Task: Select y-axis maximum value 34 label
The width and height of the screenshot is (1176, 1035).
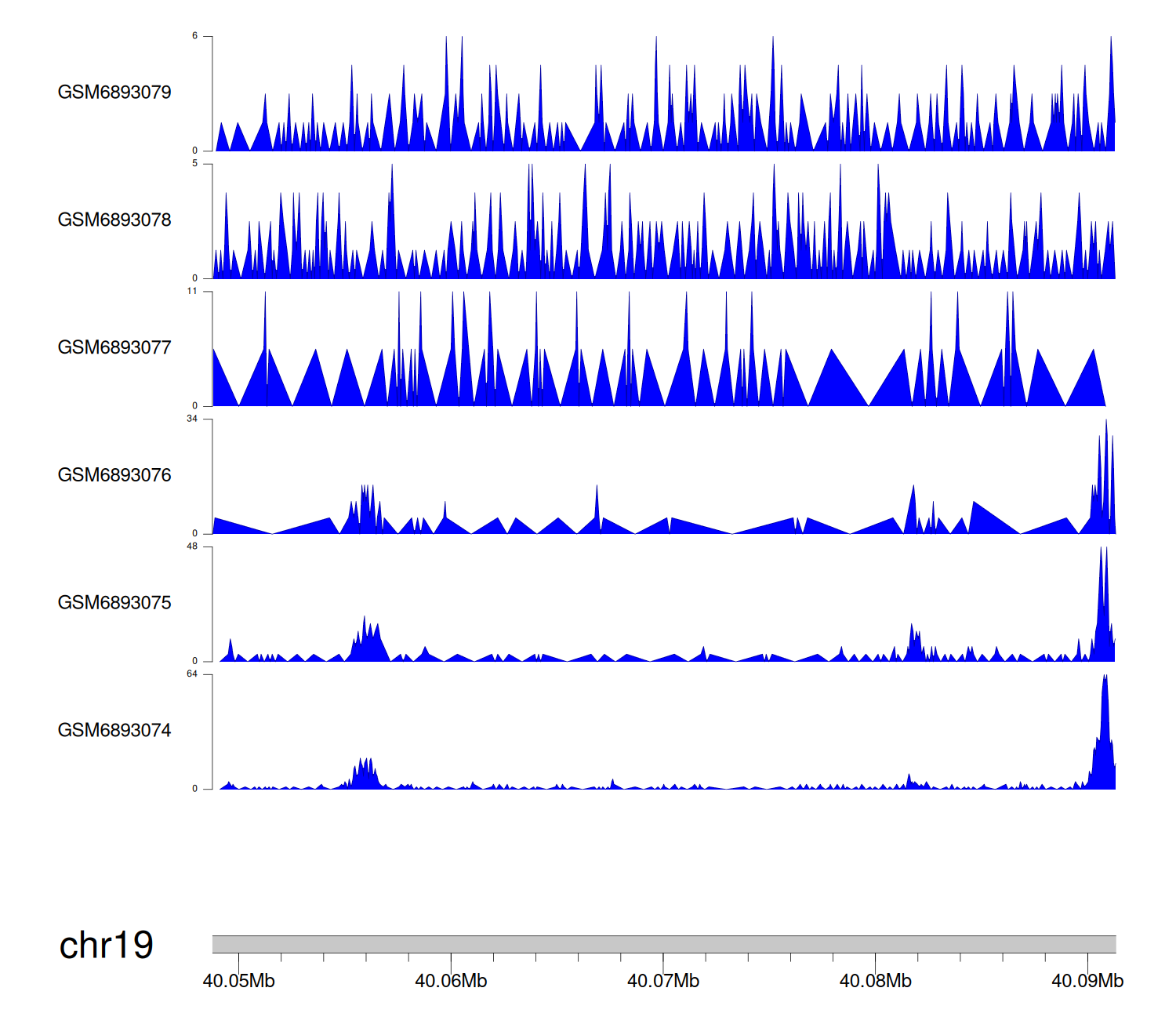Action: click(x=192, y=419)
